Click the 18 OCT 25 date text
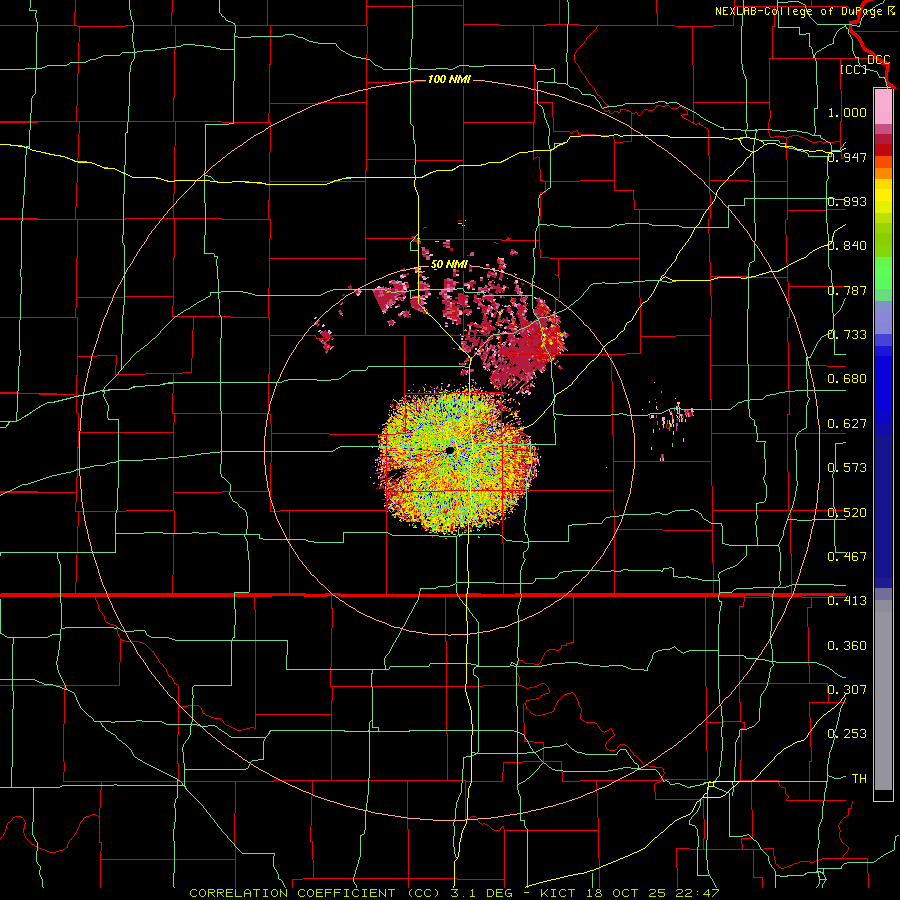This screenshot has height=900, width=900. tap(626, 893)
